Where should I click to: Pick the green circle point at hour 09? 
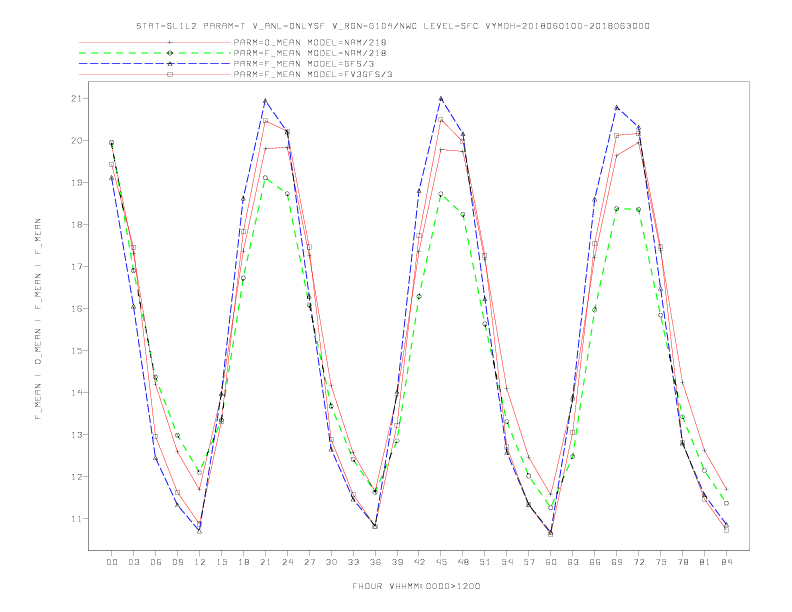point(177,435)
